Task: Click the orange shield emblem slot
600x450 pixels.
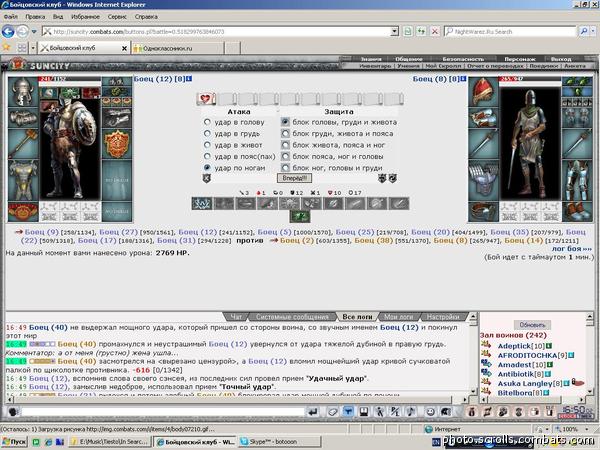Action: point(117,143)
